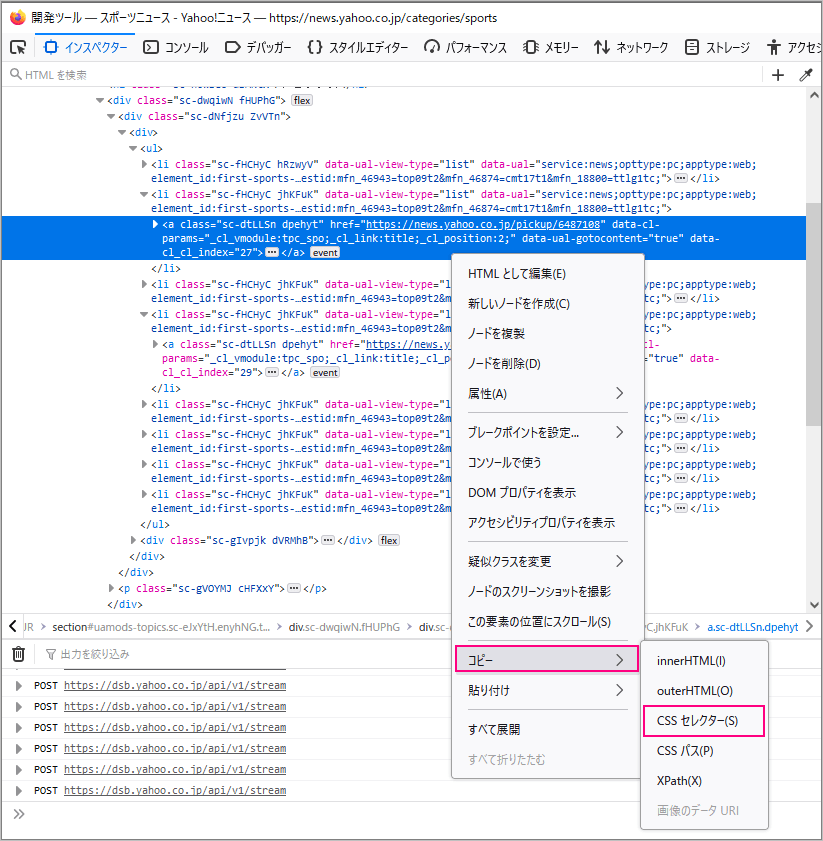Move breadcrumbs right with the arrow

click(810, 626)
